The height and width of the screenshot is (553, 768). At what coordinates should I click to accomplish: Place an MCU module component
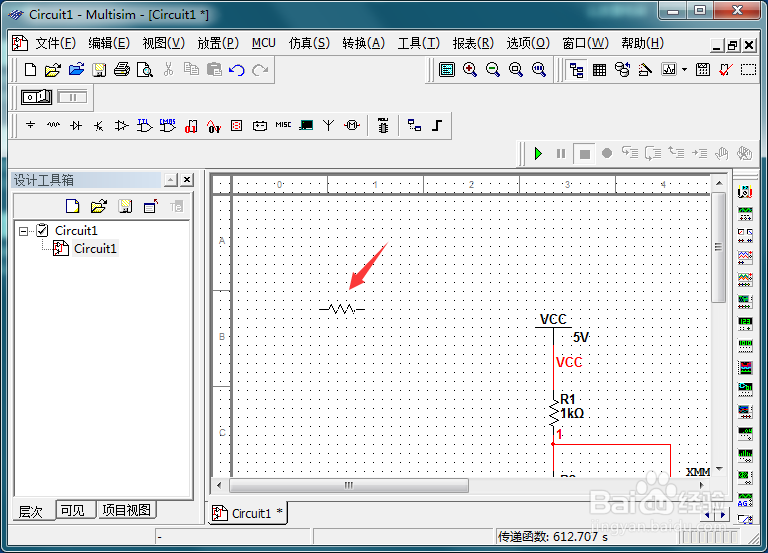coord(383,125)
